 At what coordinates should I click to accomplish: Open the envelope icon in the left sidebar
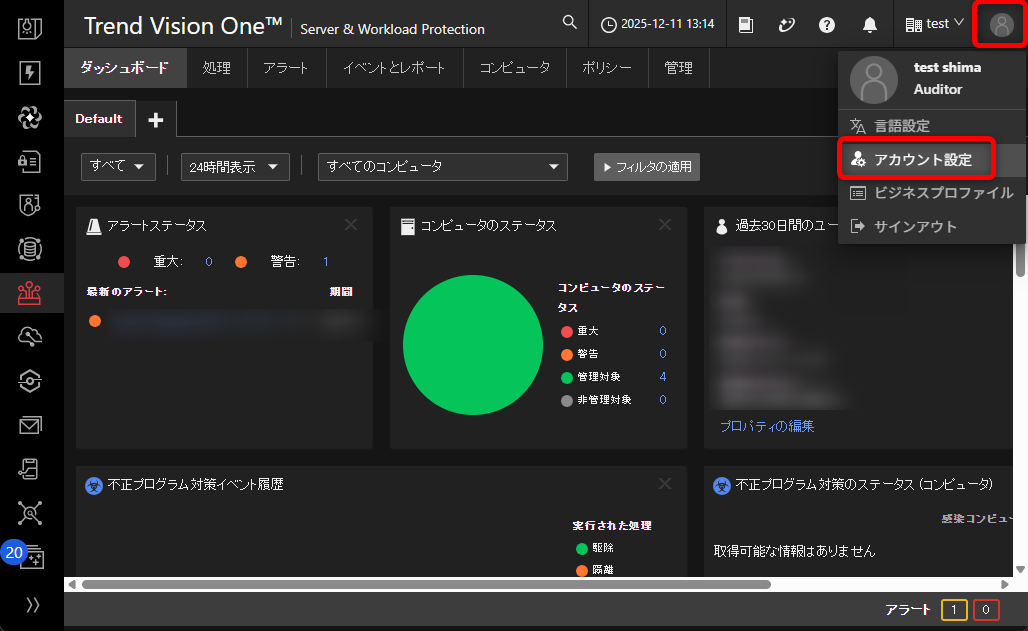coord(29,425)
